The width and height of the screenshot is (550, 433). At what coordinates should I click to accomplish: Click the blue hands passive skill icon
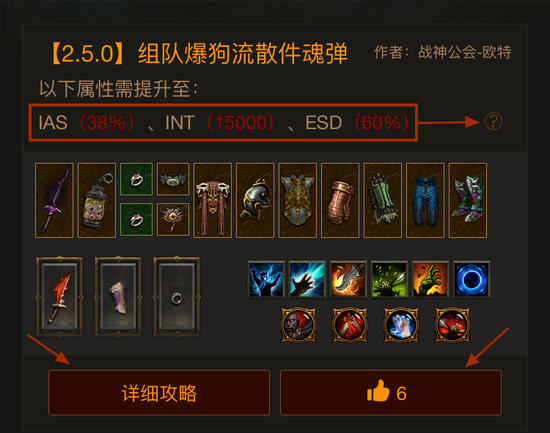(401, 325)
